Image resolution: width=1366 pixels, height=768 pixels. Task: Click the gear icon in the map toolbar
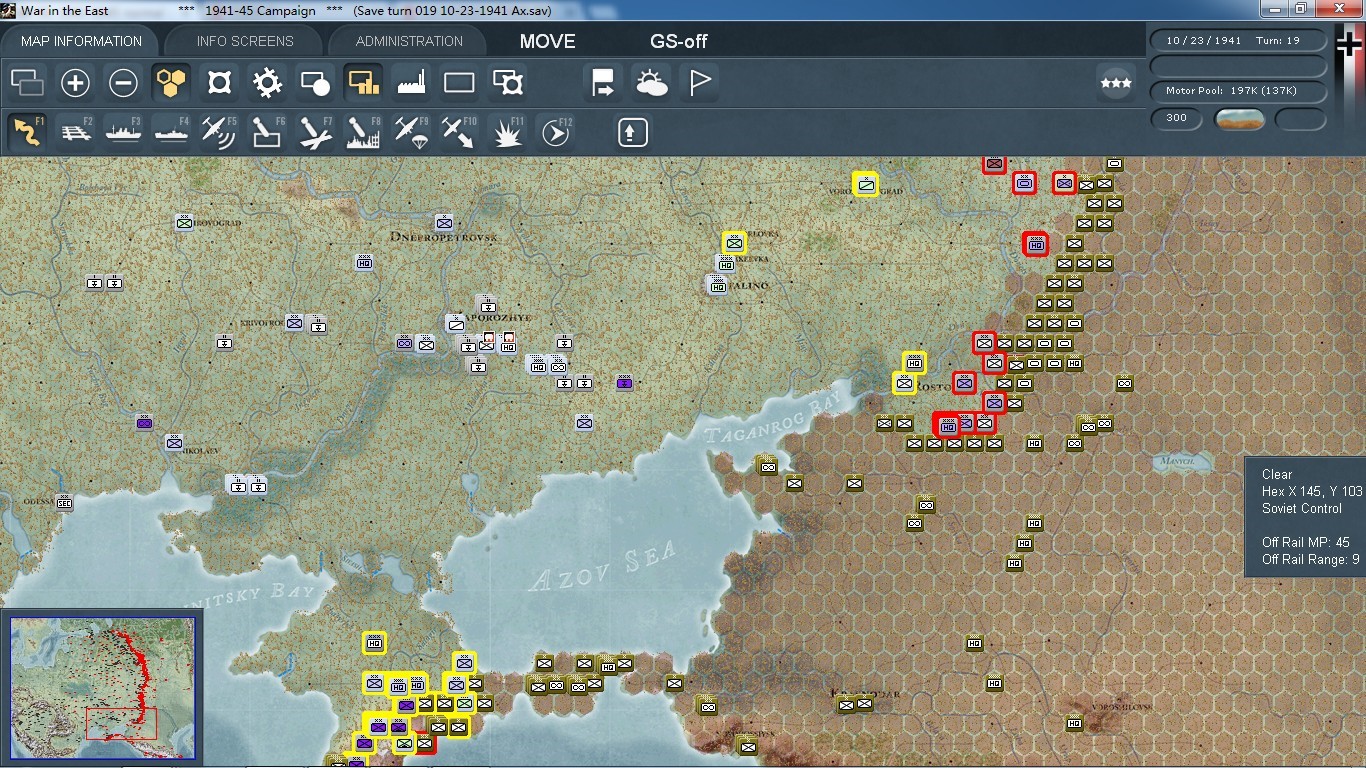tap(267, 82)
